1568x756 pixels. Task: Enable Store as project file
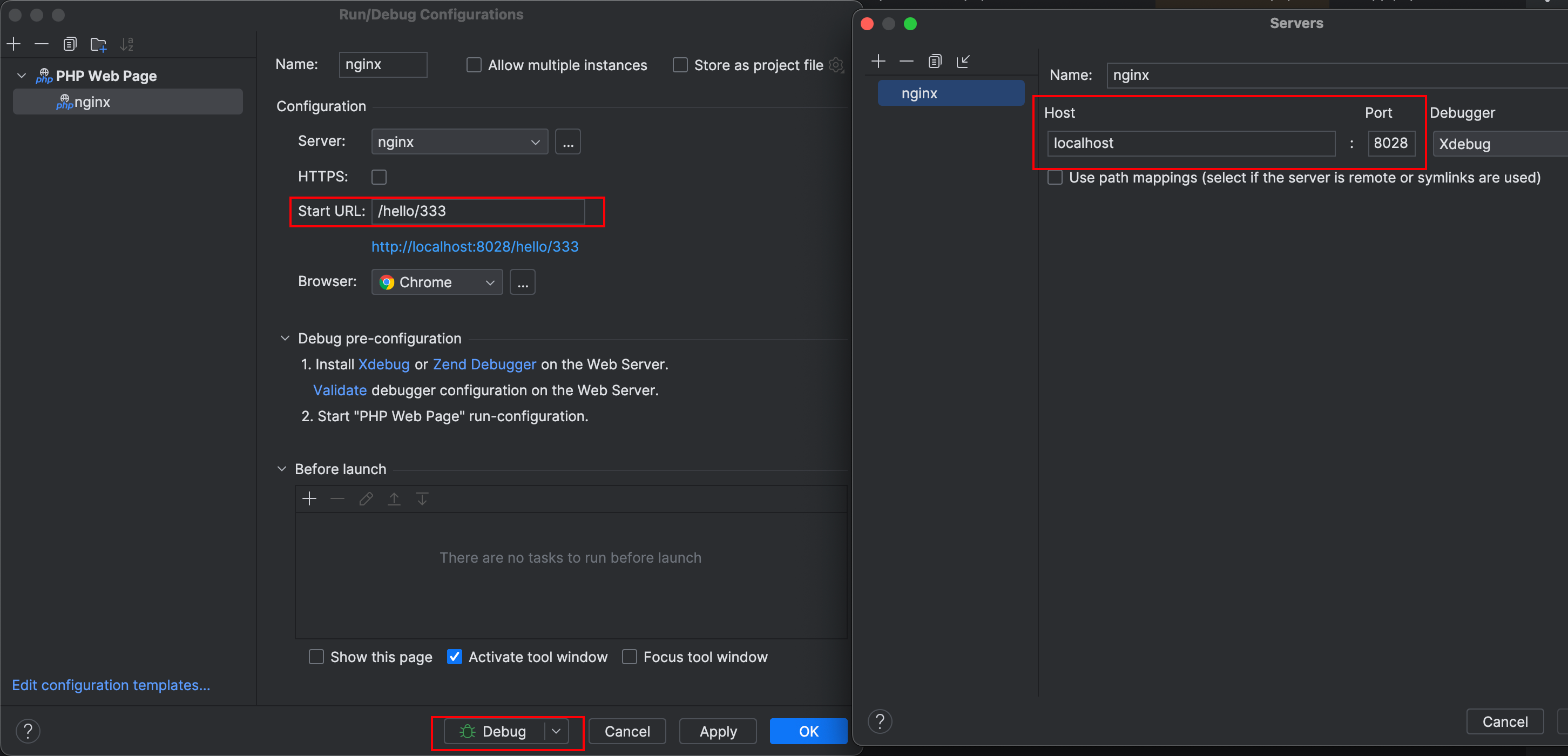680,65
